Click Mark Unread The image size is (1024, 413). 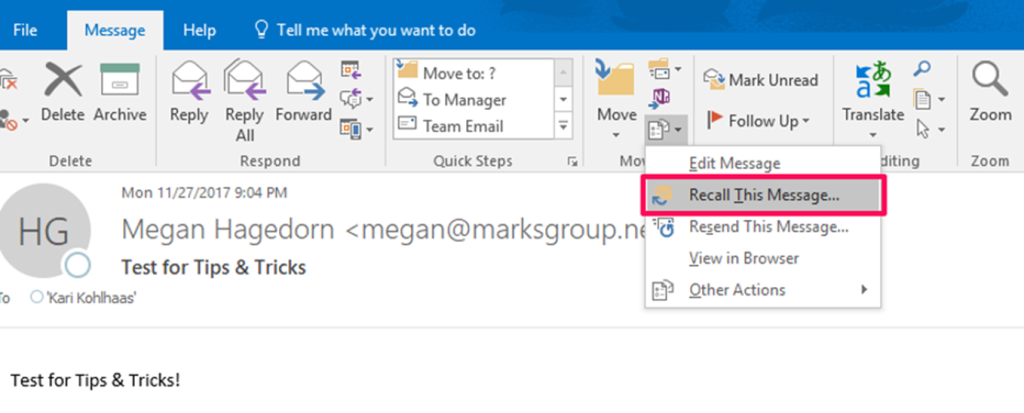tap(760, 80)
